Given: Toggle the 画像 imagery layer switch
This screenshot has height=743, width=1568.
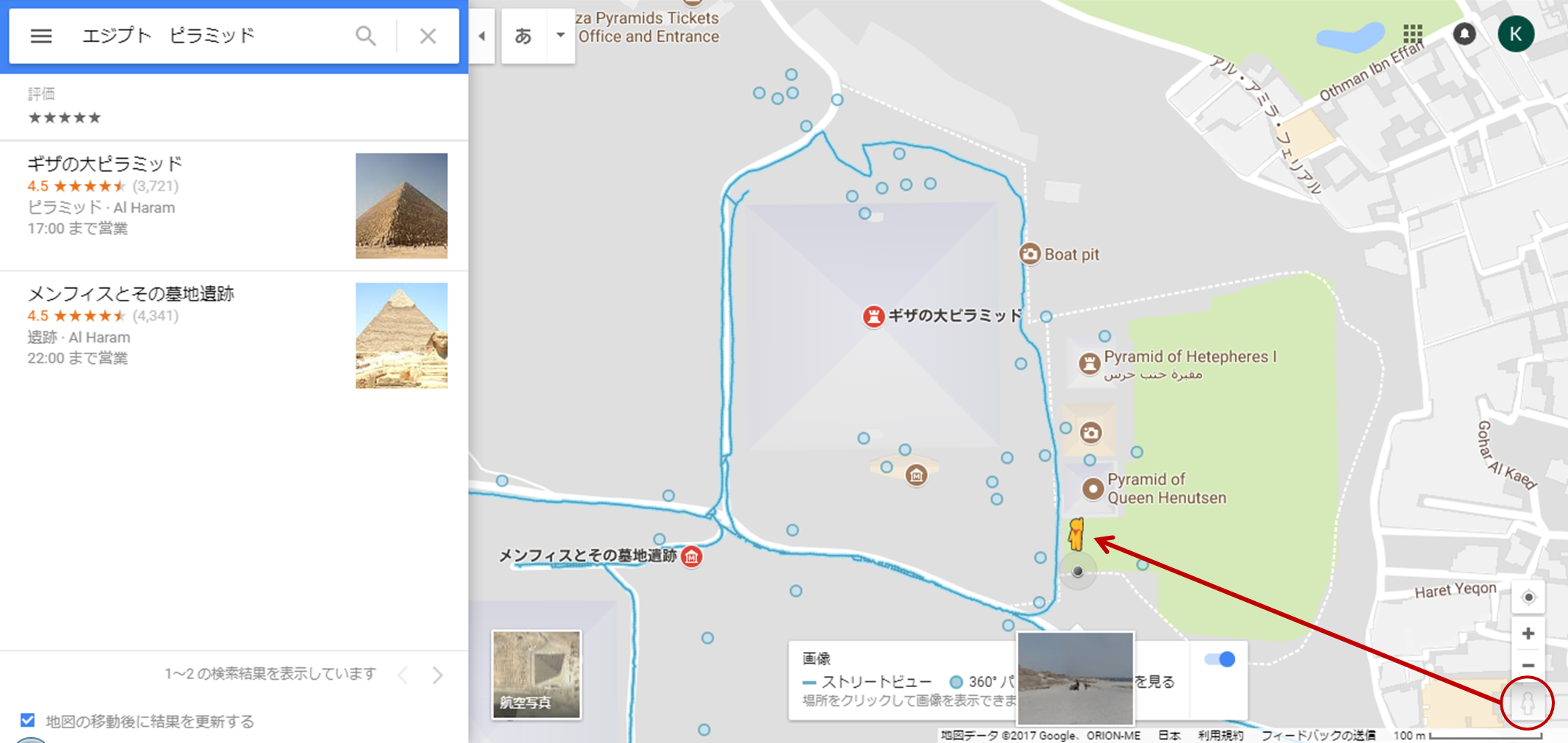Looking at the screenshot, I should tap(1220, 659).
